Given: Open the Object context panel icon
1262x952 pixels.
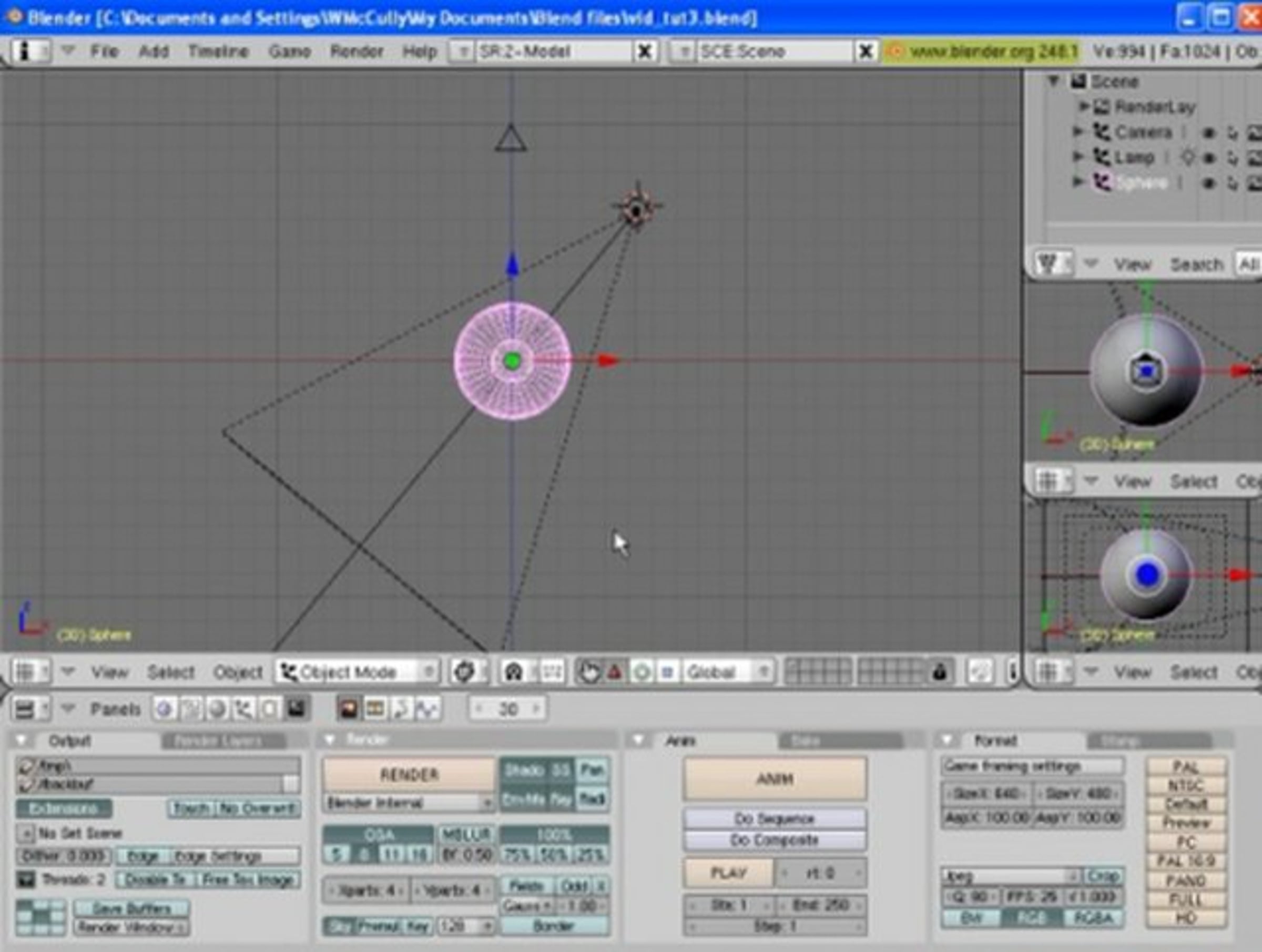Looking at the screenshot, I should 243,709.
